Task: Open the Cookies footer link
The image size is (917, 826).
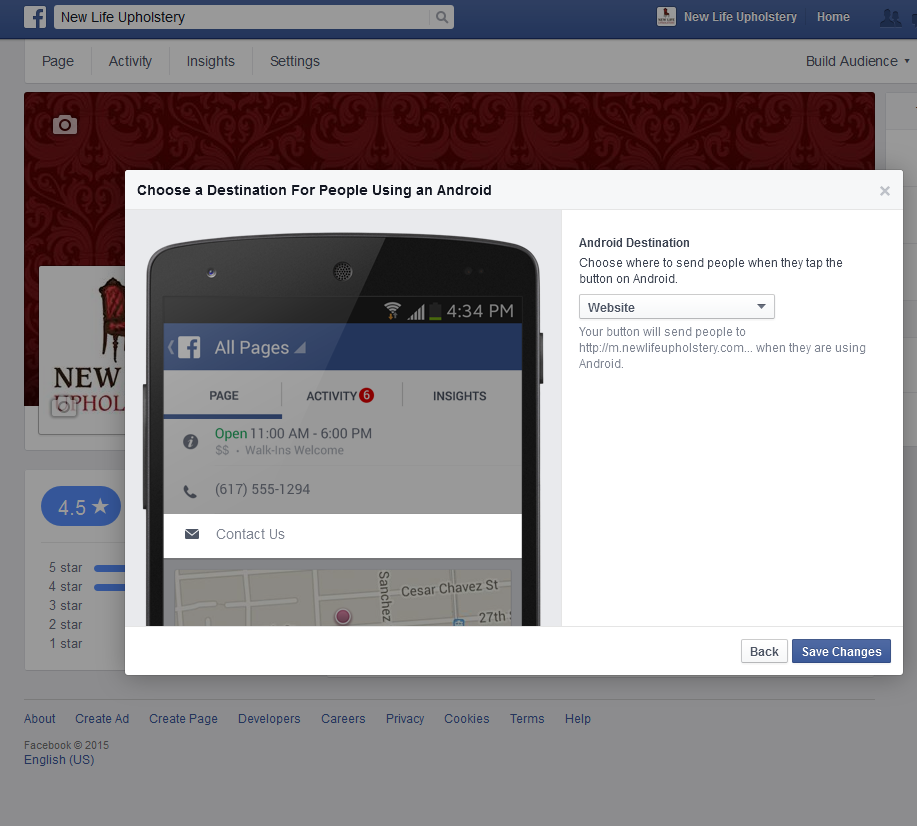Action: (x=466, y=719)
